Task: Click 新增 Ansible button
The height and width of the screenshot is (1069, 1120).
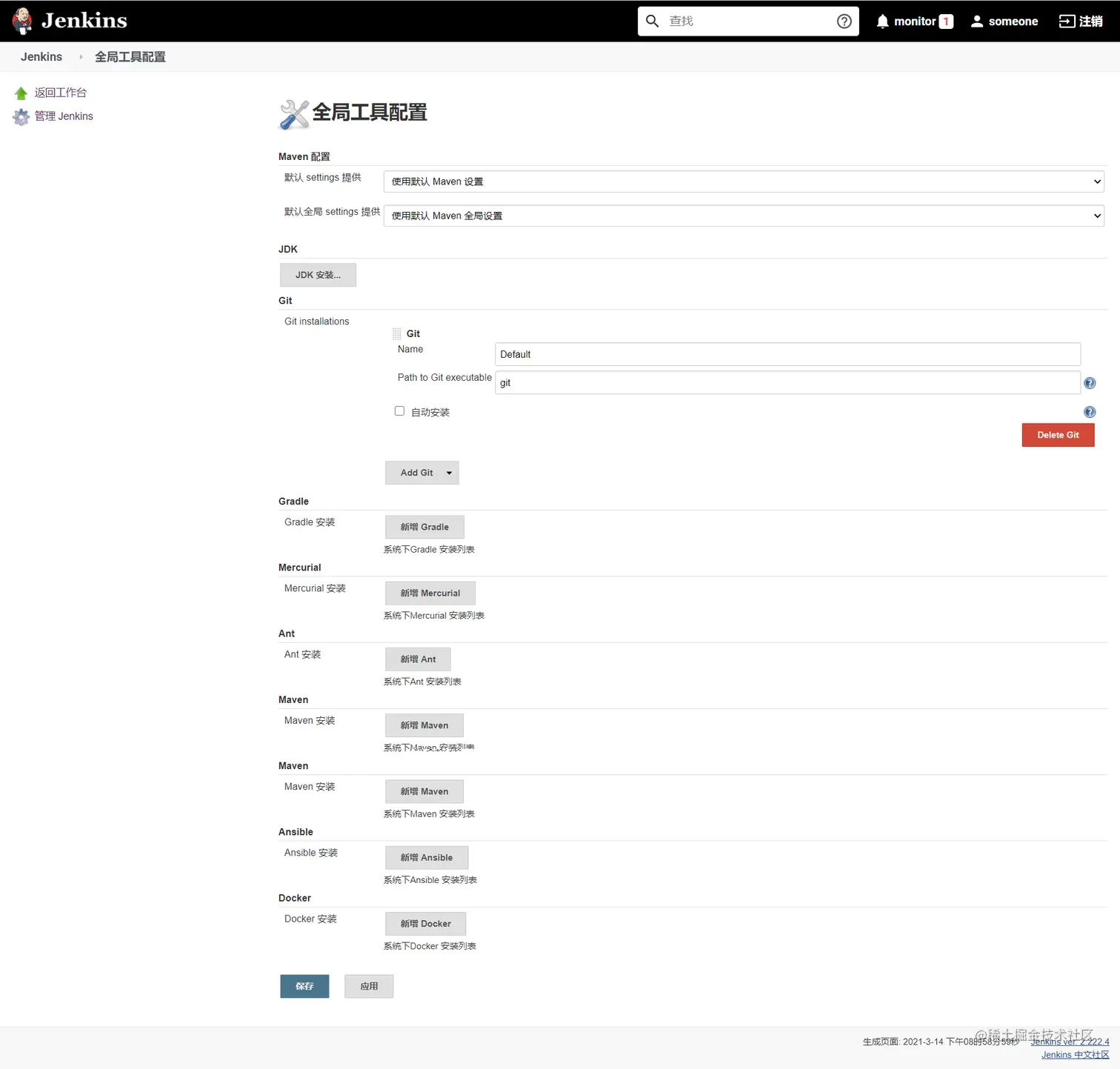Action: pyautogui.click(x=427, y=858)
